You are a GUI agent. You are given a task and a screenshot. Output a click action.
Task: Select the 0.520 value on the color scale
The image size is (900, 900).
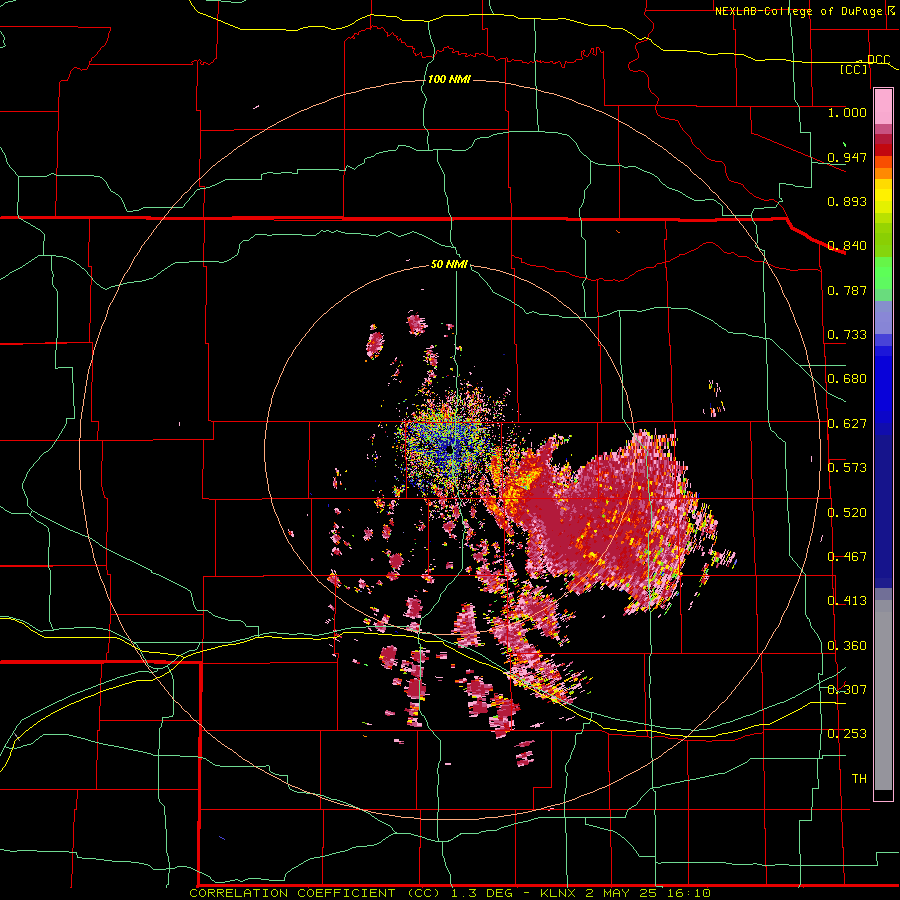(x=847, y=513)
